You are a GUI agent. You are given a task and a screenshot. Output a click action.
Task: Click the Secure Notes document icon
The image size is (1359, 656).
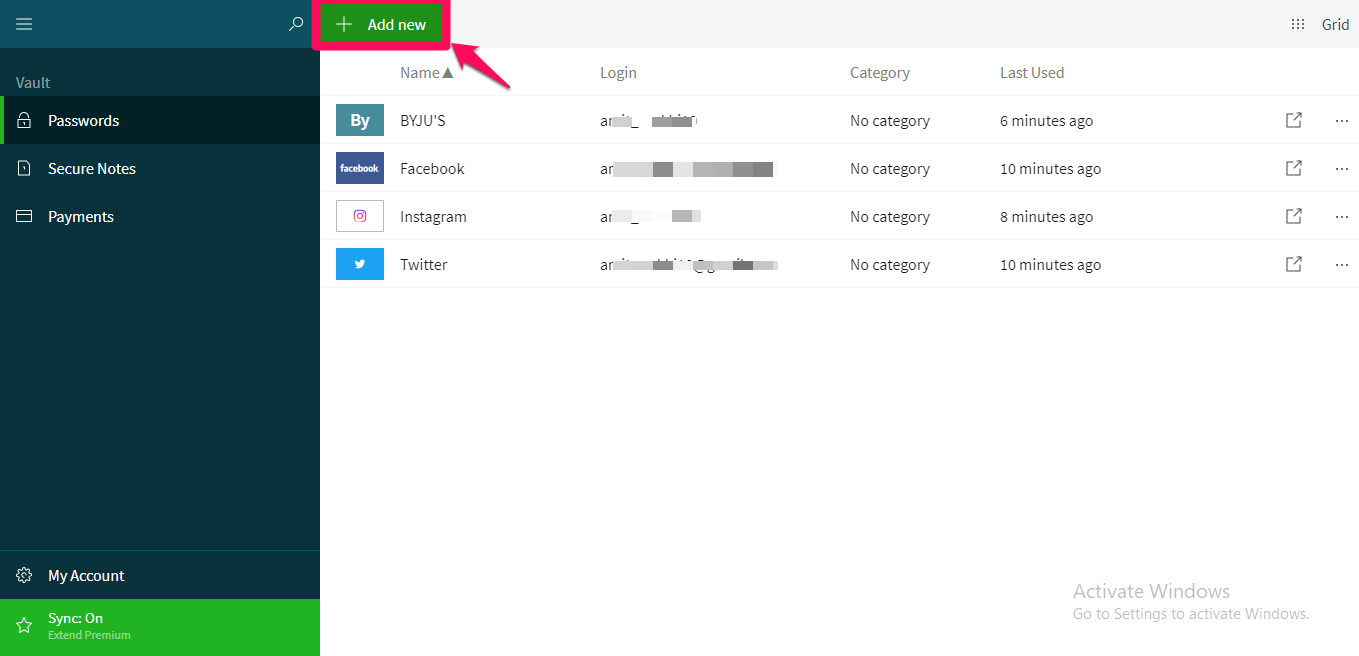[x=24, y=168]
